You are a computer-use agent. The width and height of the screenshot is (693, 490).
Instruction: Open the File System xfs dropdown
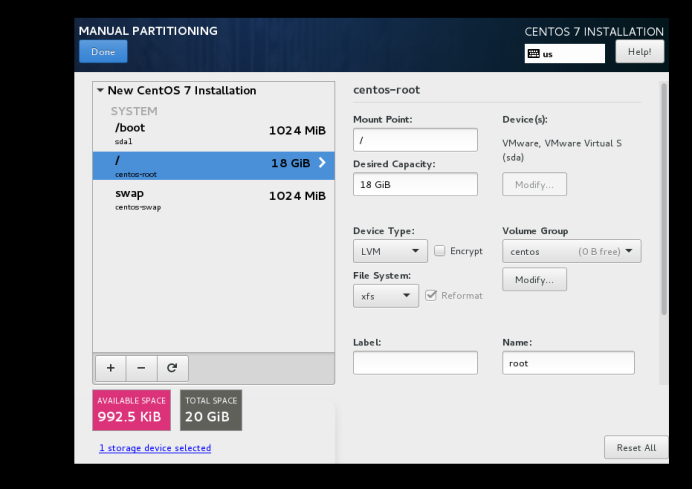[385, 296]
